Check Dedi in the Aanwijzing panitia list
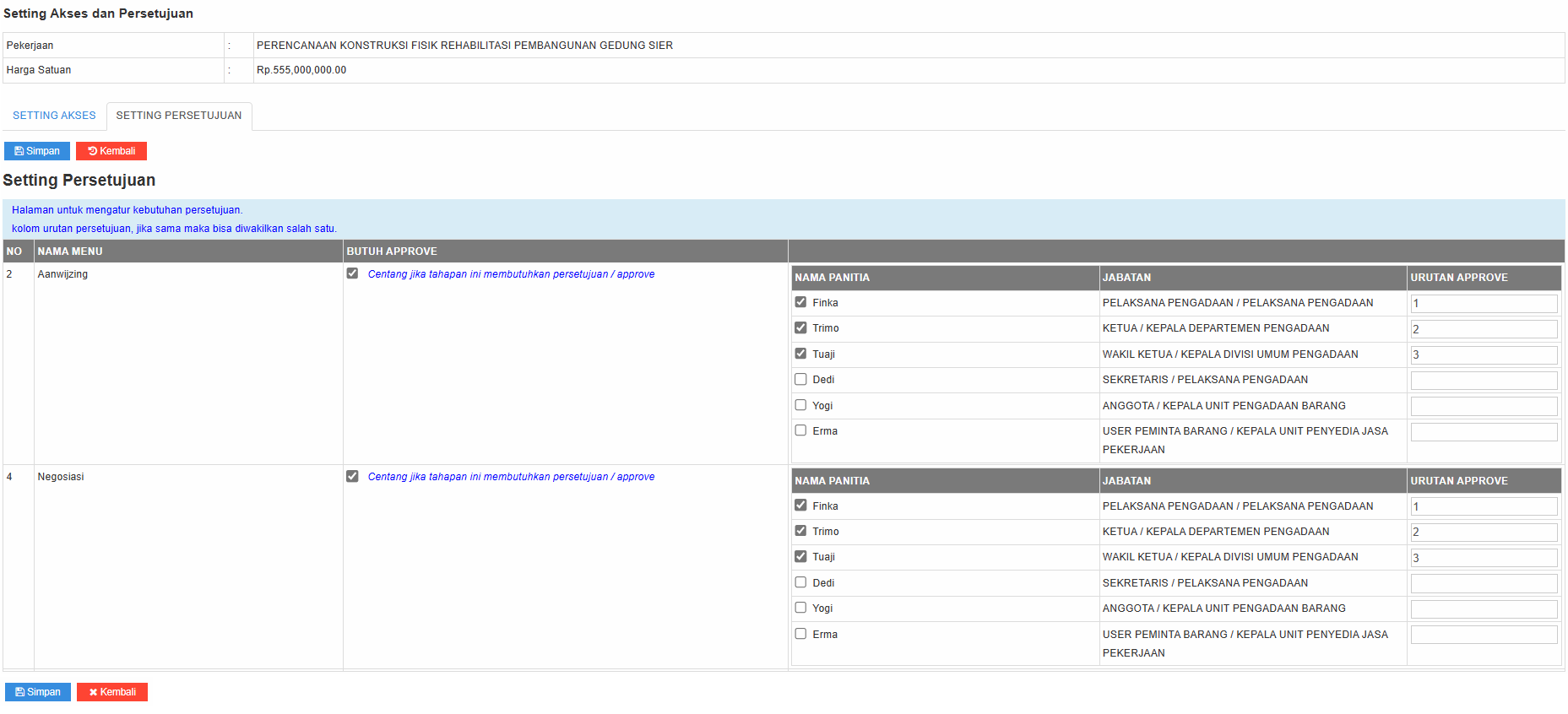The image size is (1568, 714). tap(800, 379)
